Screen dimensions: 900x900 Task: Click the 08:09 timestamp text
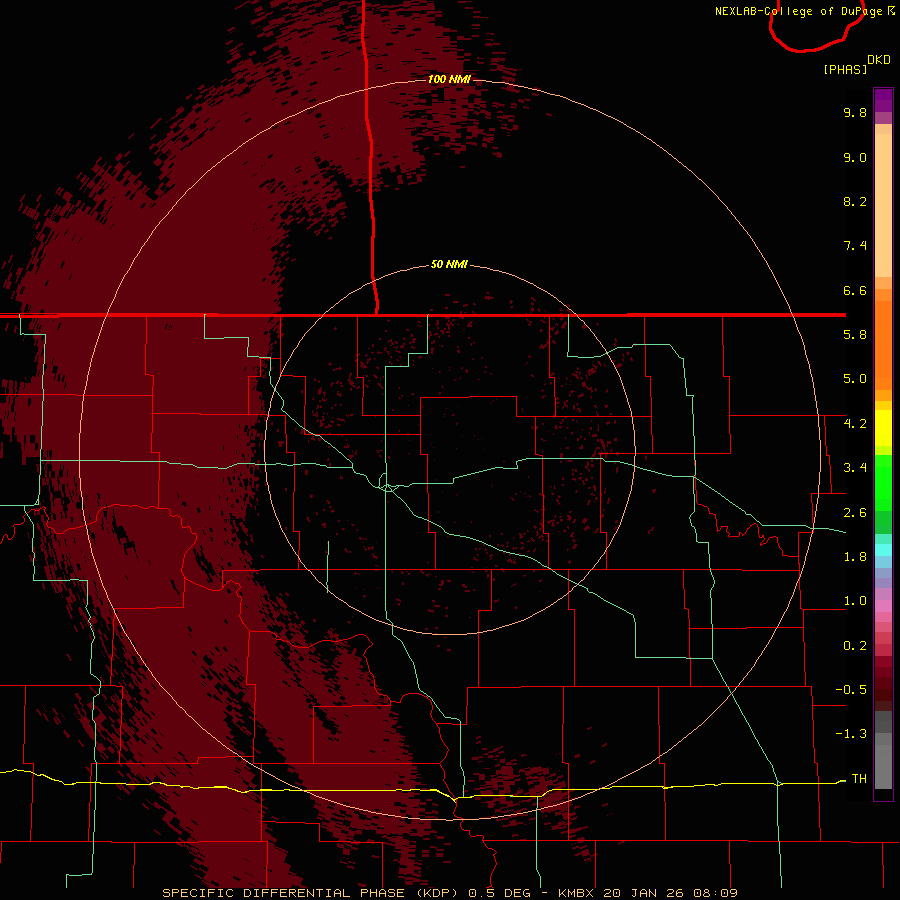715,893
